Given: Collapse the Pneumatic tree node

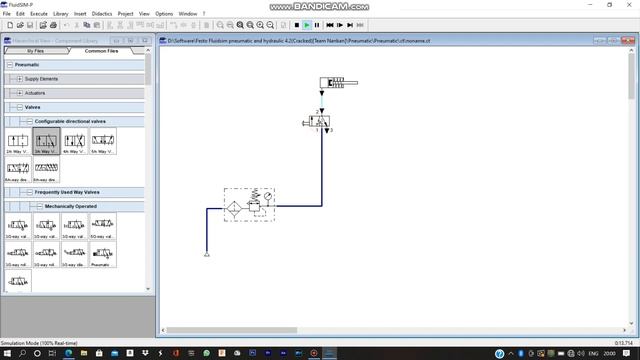Looking at the screenshot, I should pos(10,65).
